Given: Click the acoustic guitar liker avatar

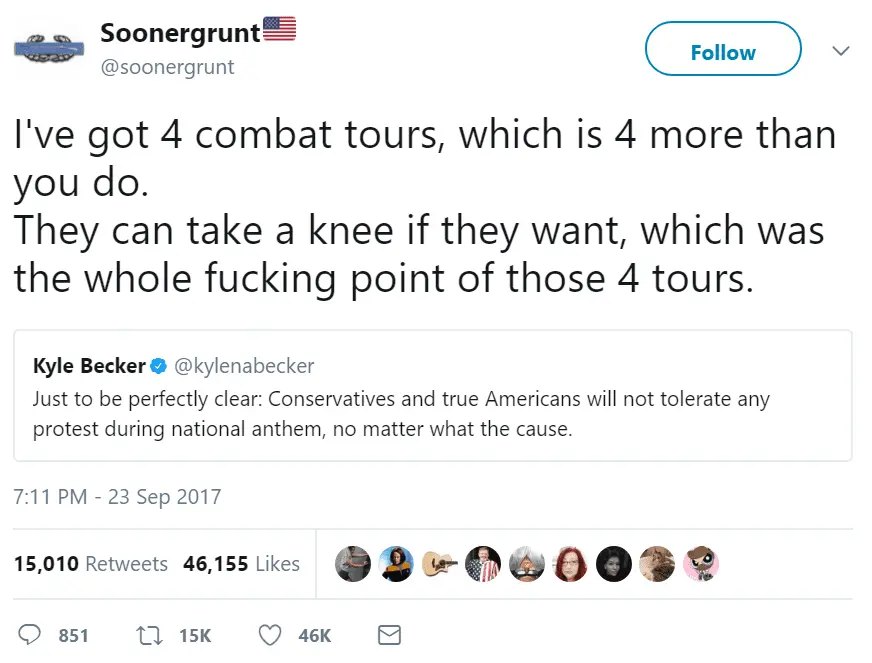Looking at the screenshot, I should tap(441, 563).
